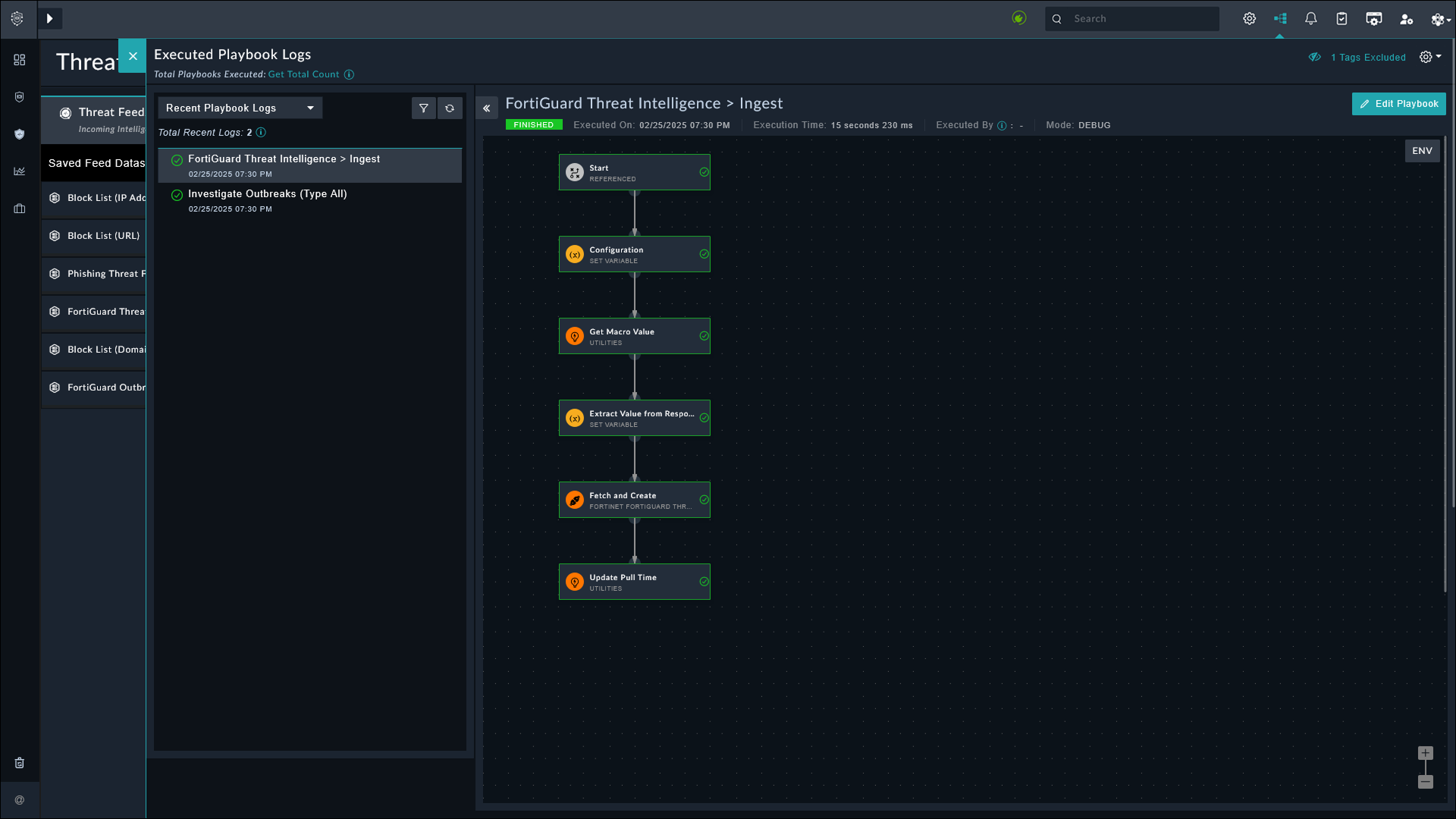
Task: Expand the top-left play arrow panel
Action: [49, 19]
